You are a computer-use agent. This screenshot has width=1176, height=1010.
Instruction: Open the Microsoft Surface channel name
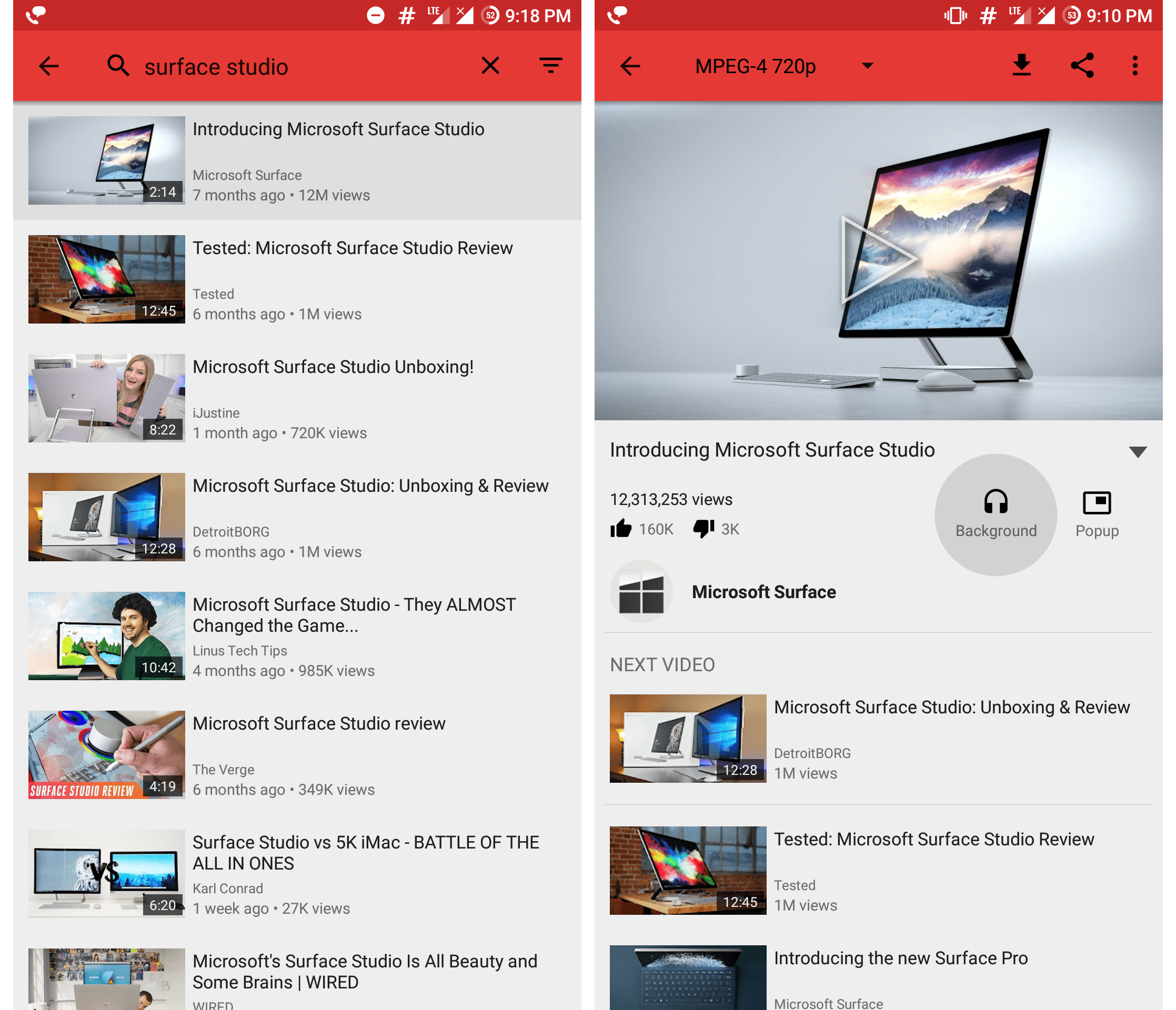click(x=763, y=591)
